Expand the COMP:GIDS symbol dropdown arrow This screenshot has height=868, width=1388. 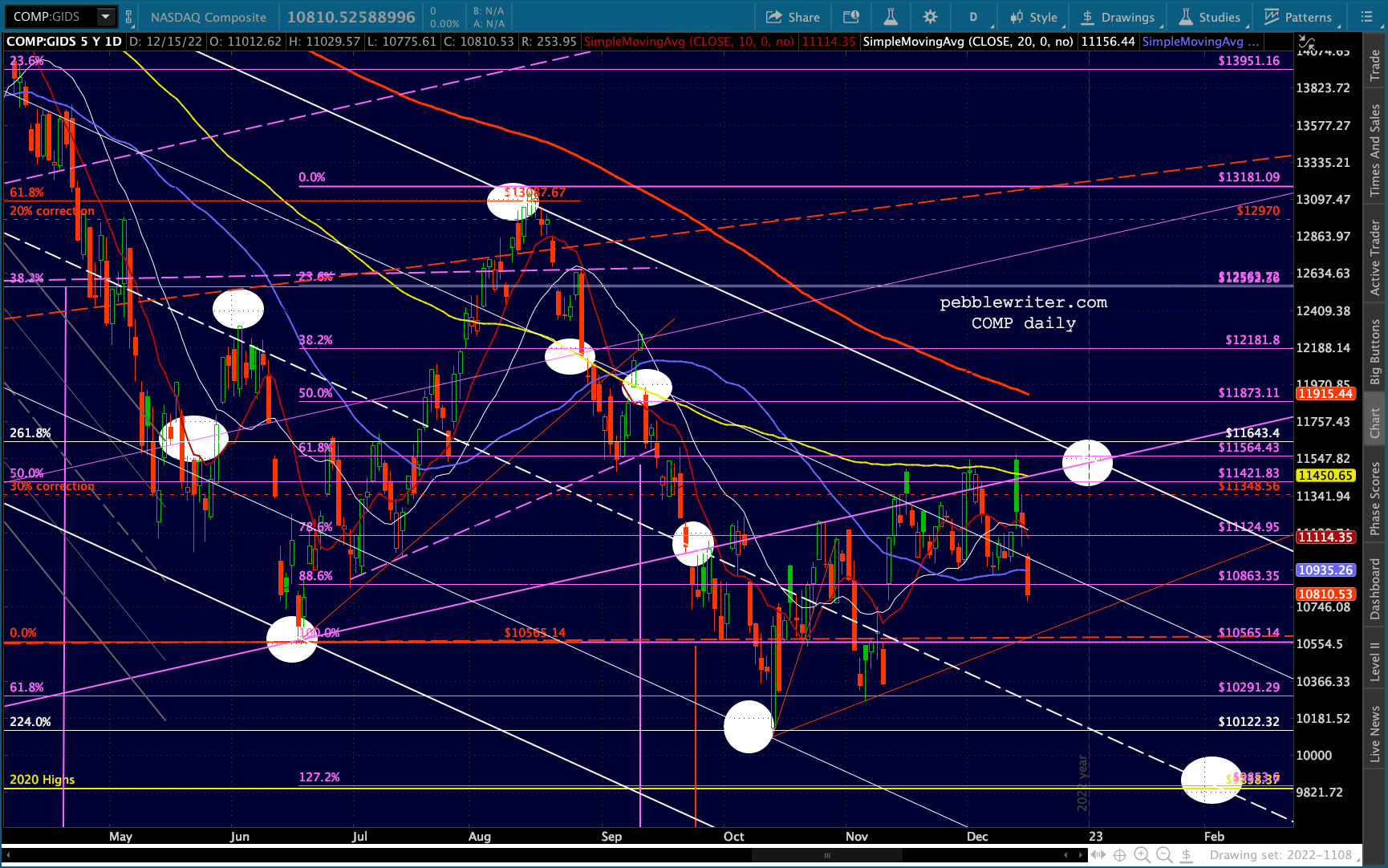(105, 17)
